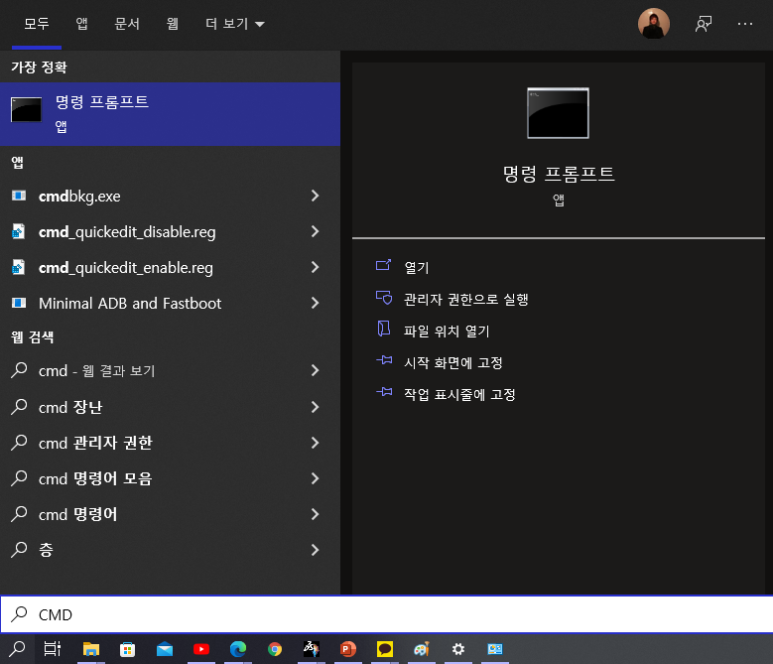Screen dimensions: 773x664
Task: Open File Explorer from the taskbar
Action: [91, 649]
